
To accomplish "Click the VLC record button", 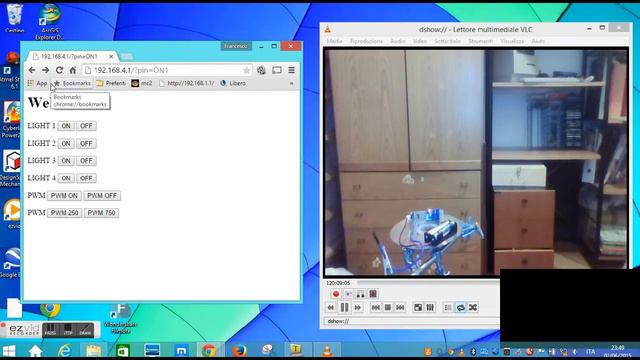I will (336, 294).
